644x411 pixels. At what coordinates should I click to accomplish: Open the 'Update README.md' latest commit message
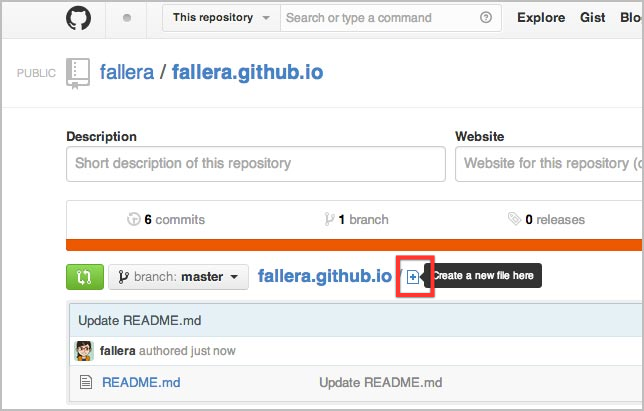[x=140, y=320]
